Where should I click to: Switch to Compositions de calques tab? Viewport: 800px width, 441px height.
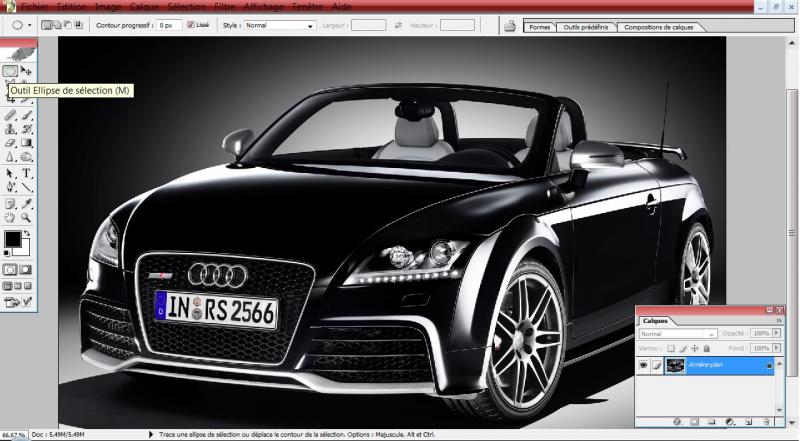pos(659,27)
